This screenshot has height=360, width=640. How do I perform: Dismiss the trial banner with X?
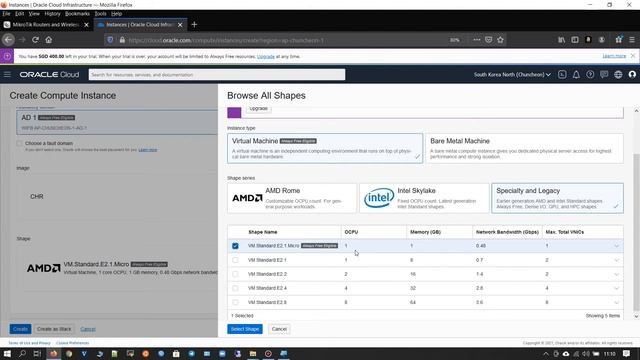click(x=633, y=56)
